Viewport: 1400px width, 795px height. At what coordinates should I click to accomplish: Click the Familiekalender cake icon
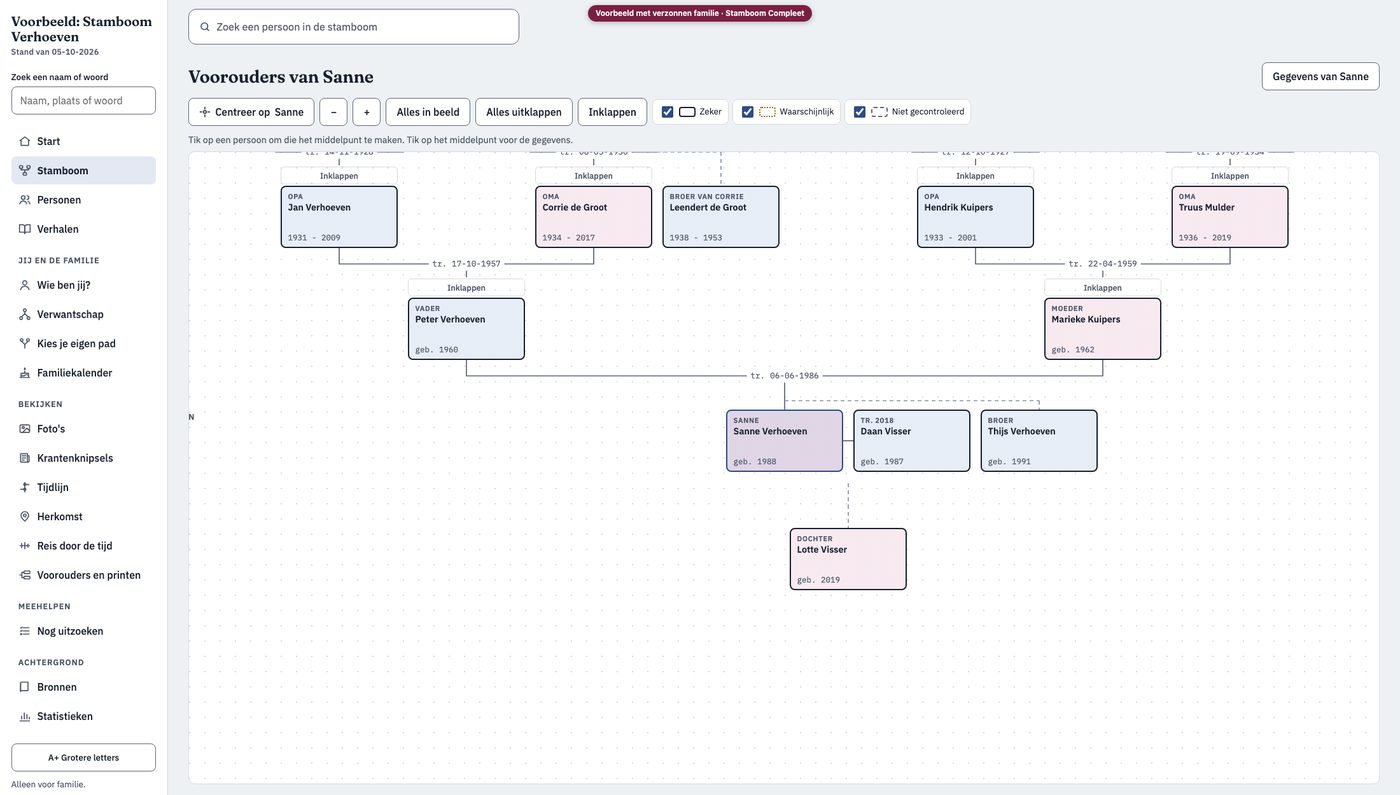tap(25, 373)
